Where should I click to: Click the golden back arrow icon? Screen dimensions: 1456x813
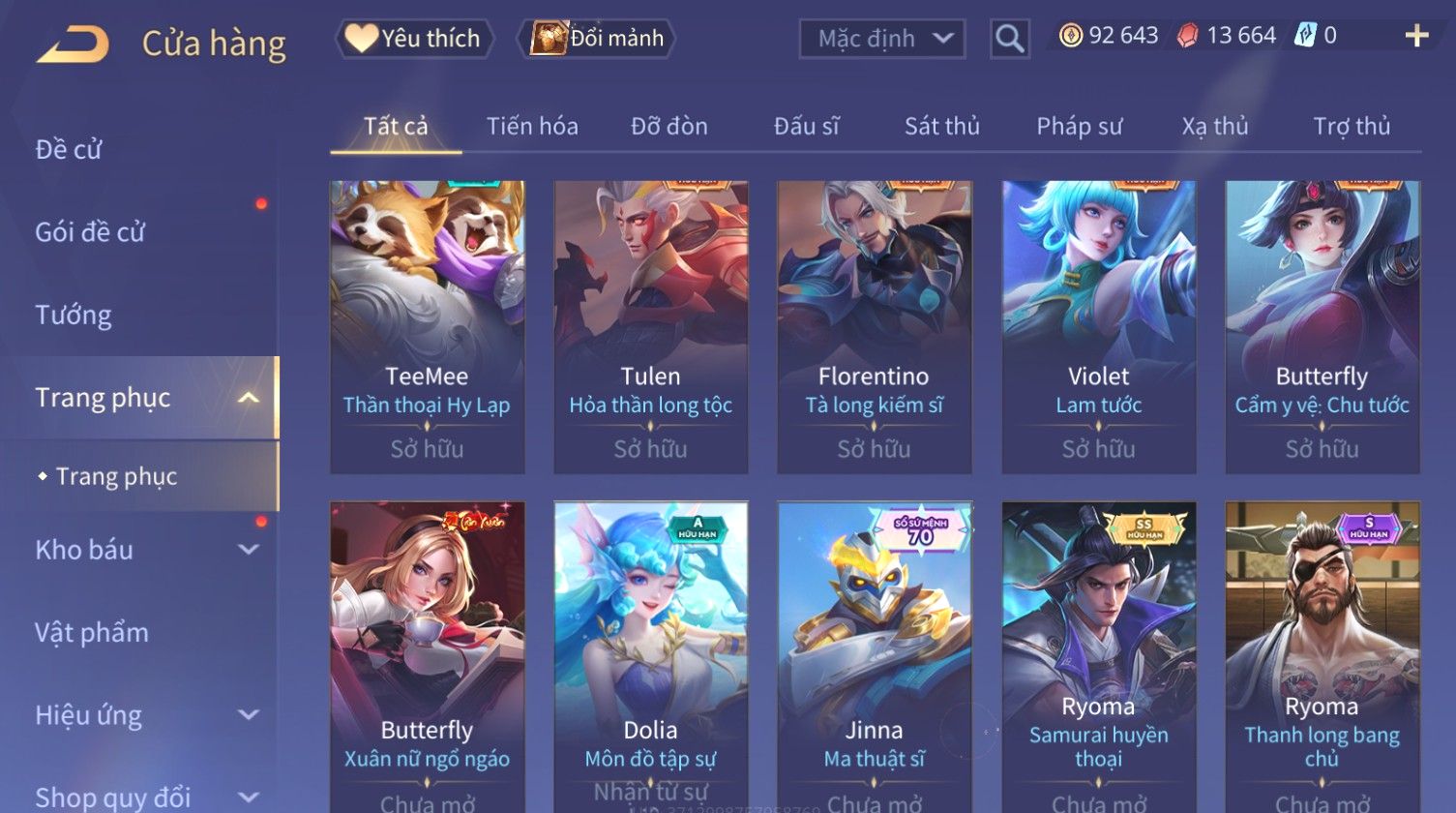[x=73, y=44]
